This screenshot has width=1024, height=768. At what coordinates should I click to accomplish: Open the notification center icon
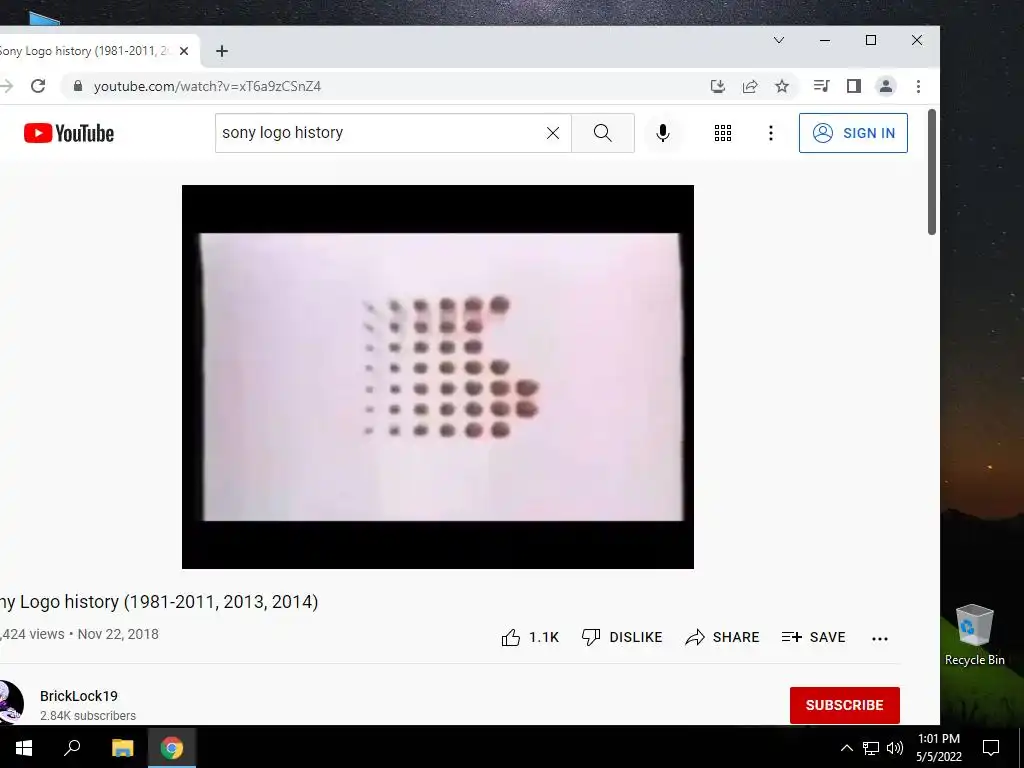(991, 748)
